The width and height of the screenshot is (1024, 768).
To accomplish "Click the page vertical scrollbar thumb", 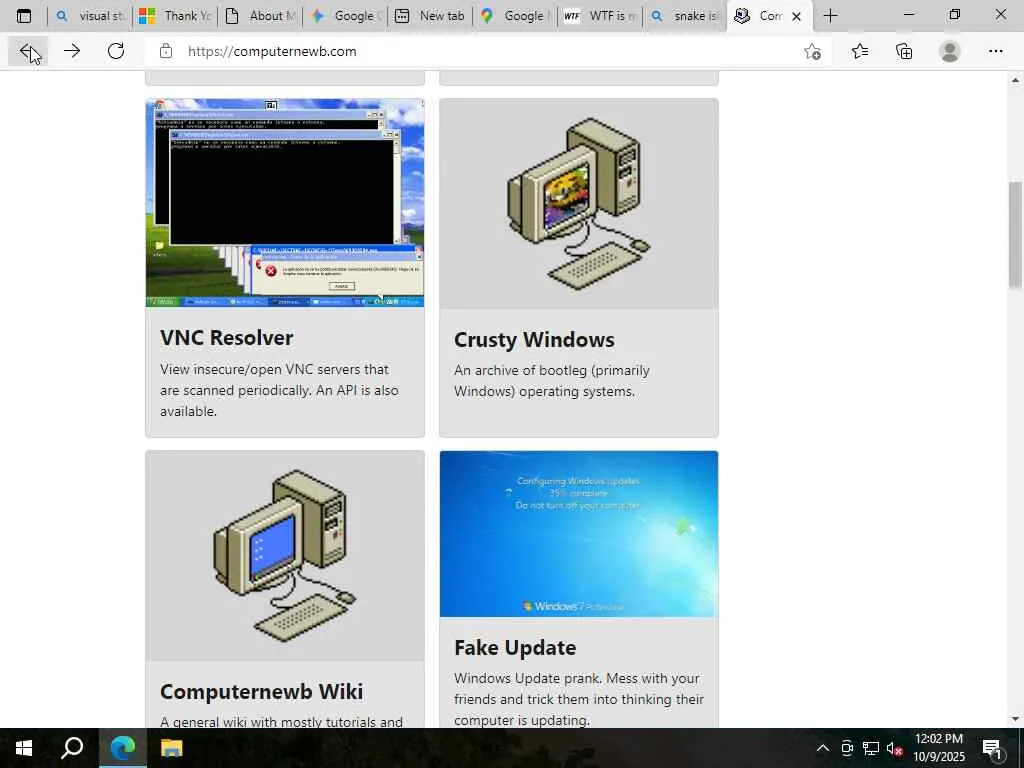I will tap(1015, 235).
